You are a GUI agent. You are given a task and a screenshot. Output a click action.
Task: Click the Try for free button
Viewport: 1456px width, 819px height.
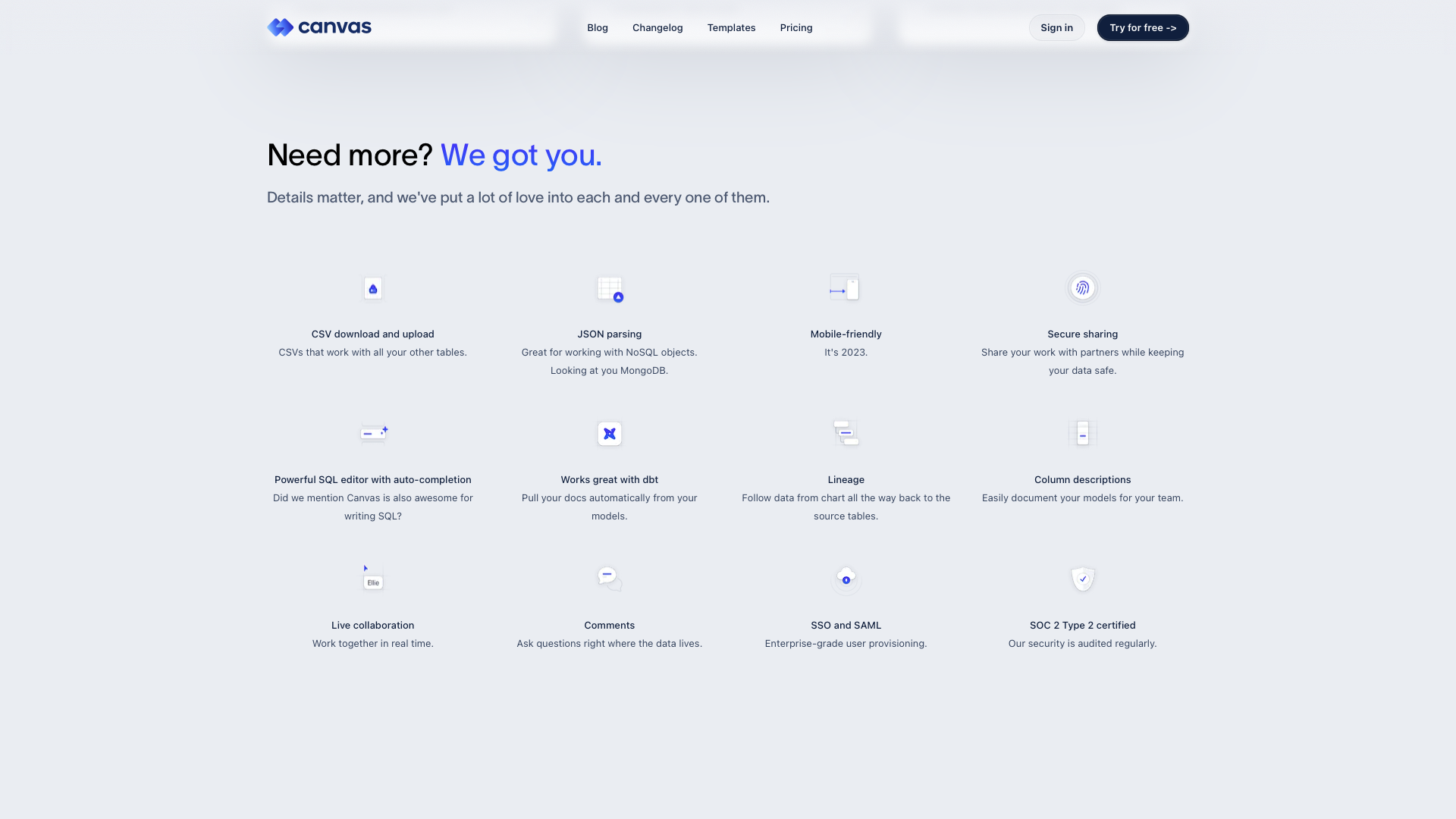coord(1143,27)
